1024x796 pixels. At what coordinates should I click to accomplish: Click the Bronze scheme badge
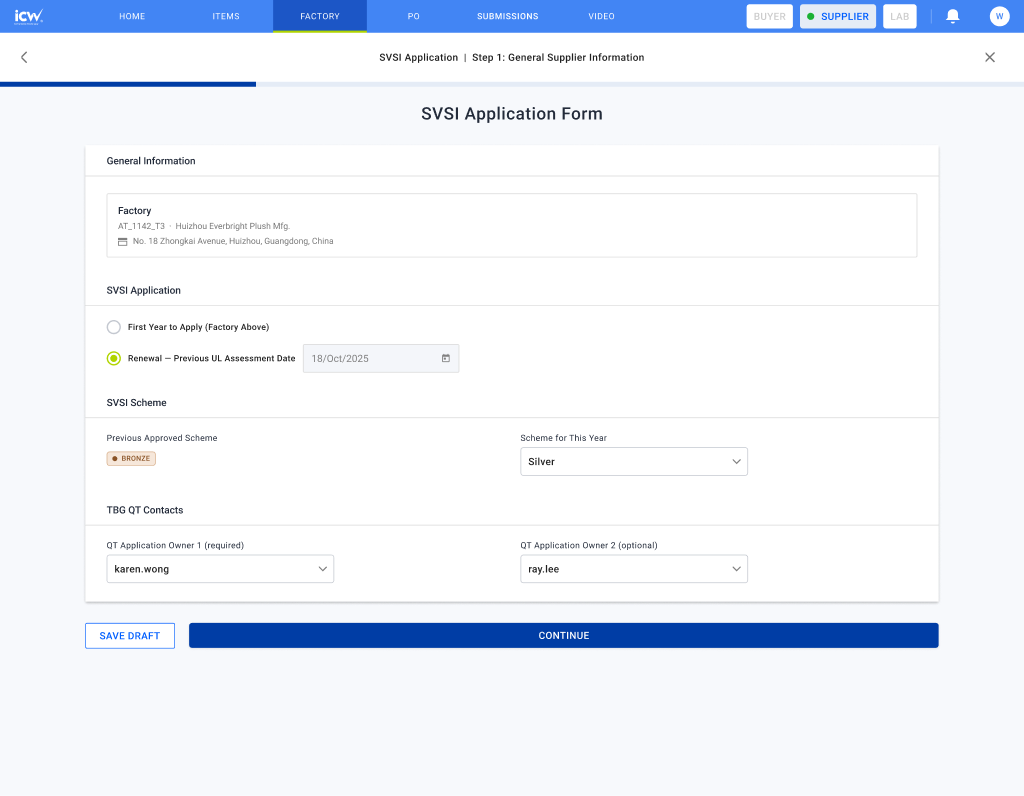coord(131,458)
